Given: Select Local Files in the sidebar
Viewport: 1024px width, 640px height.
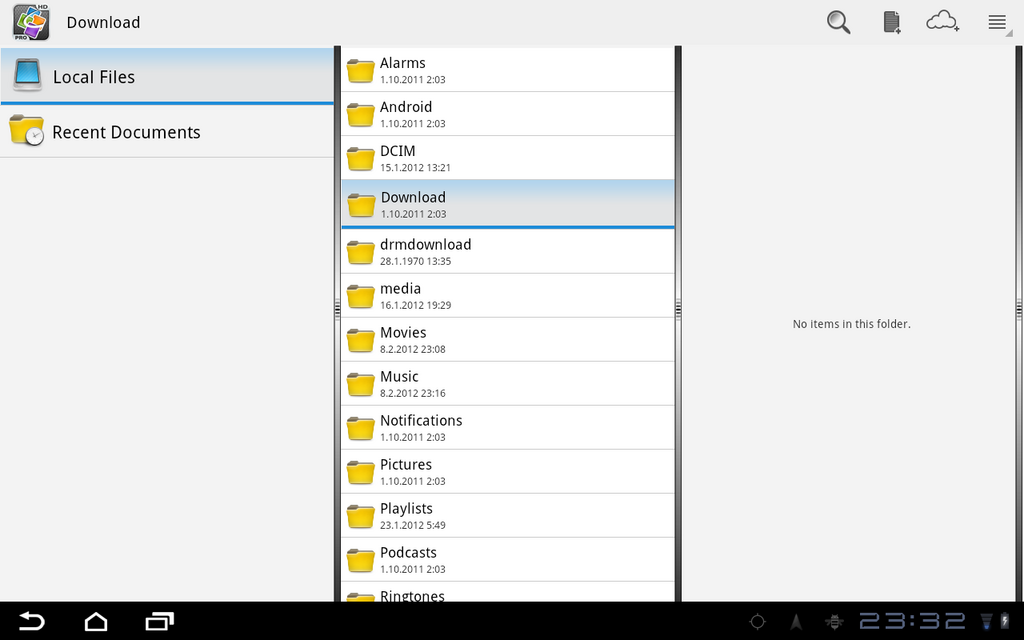Looking at the screenshot, I should click(x=167, y=76).
